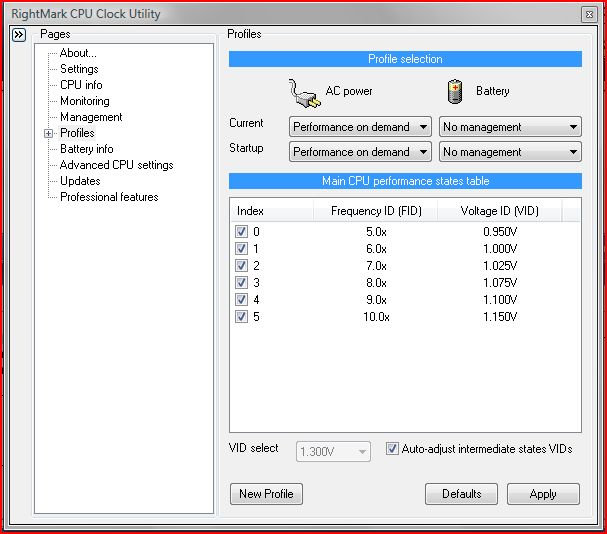Expand the Profiles tree node
This screenshot has height=534, width=607.
pos(48,134)
